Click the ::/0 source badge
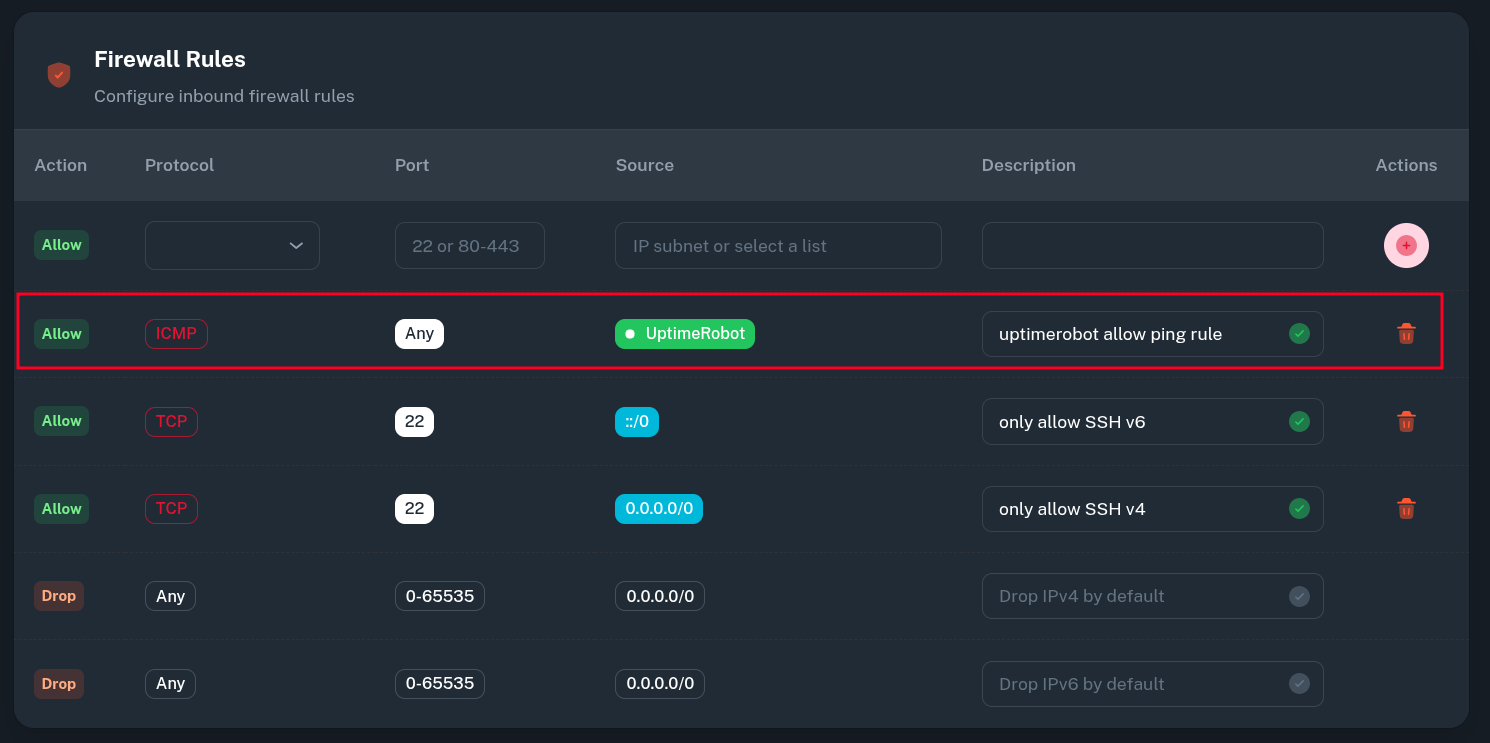1490x743 pixels. point(637,422)
